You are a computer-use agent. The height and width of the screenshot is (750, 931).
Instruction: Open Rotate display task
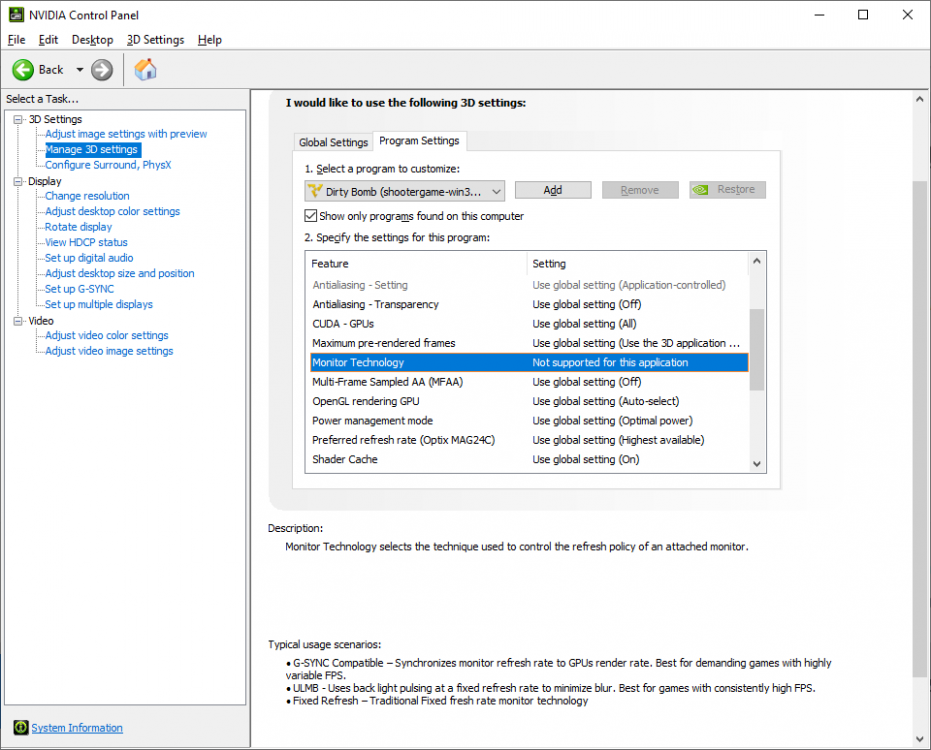[78, 227]
